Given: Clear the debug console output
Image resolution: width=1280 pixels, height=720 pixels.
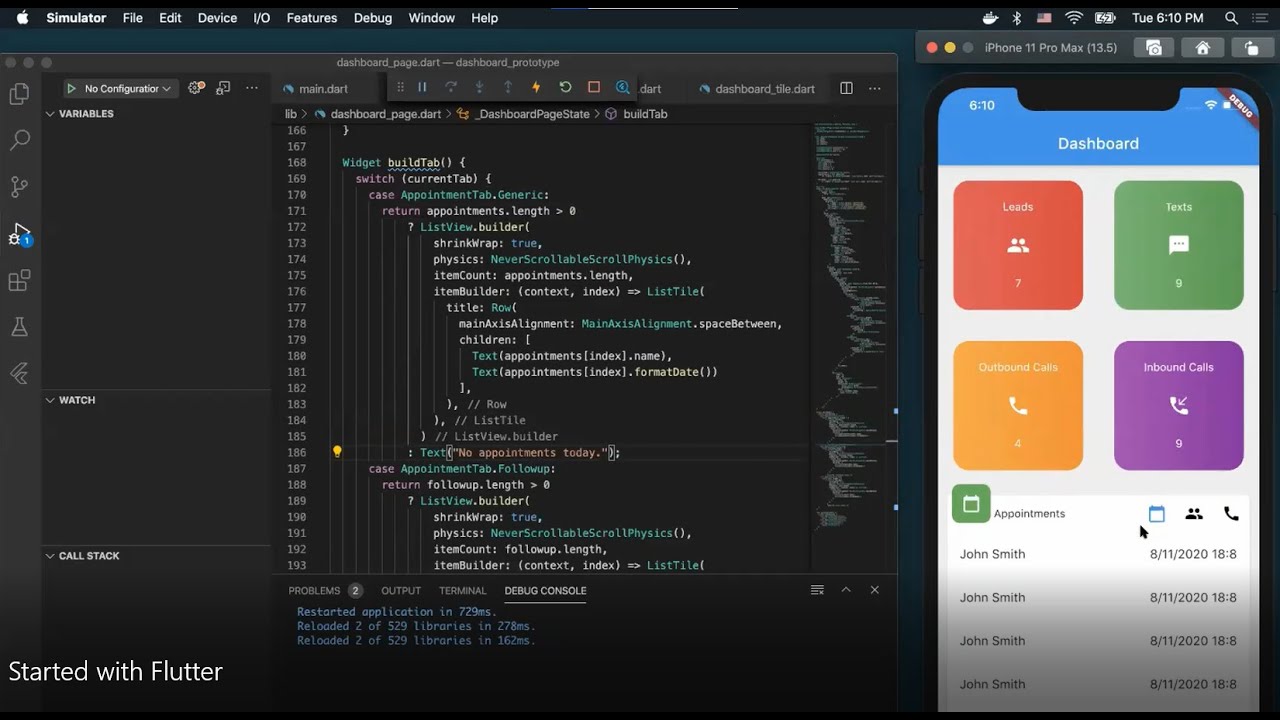Looking at the screenshot, I should 817,590.
